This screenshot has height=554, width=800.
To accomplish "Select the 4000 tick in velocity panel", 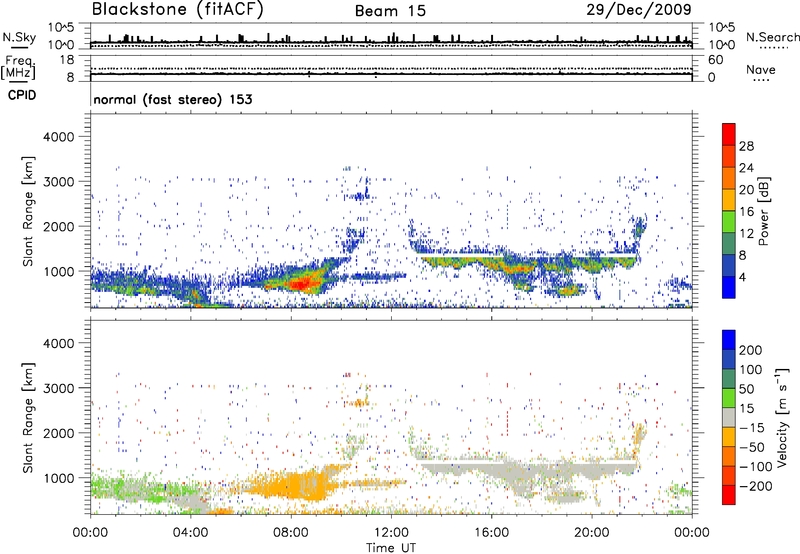I will (x=58, y=343).
